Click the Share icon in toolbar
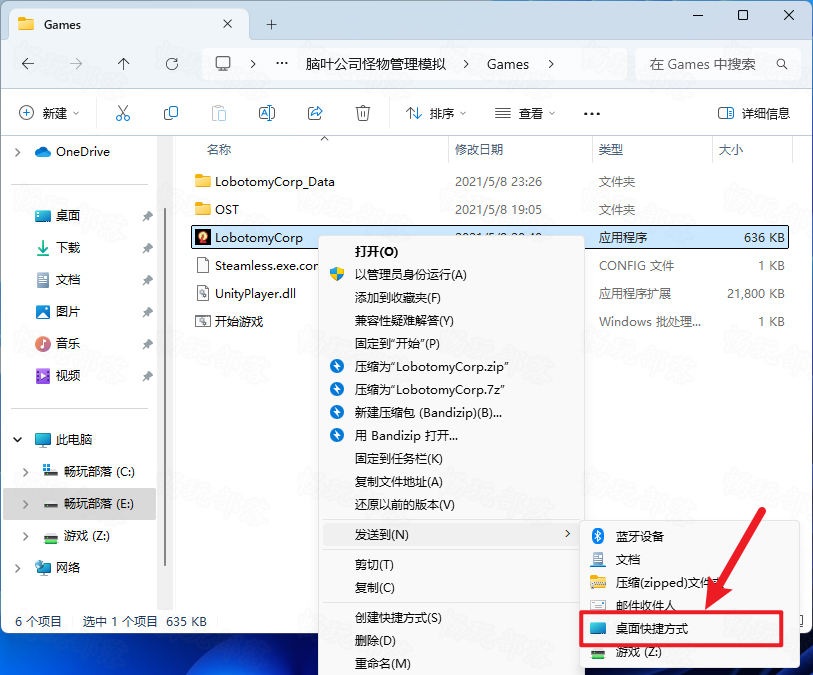Screen dimensions: 813x675 (315, 113)
